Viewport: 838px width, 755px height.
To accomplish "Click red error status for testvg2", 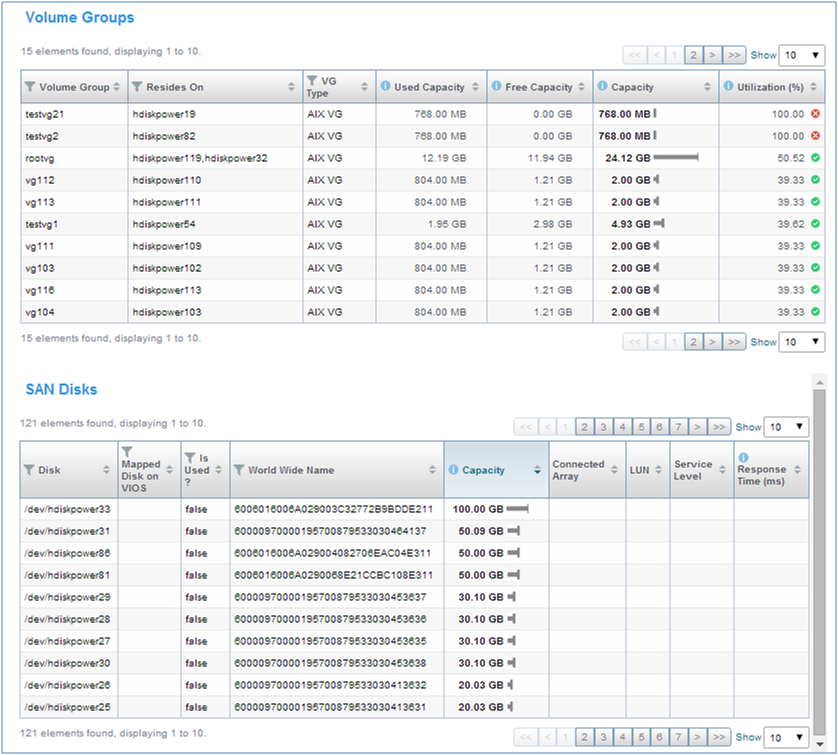I will pos(816,136).
